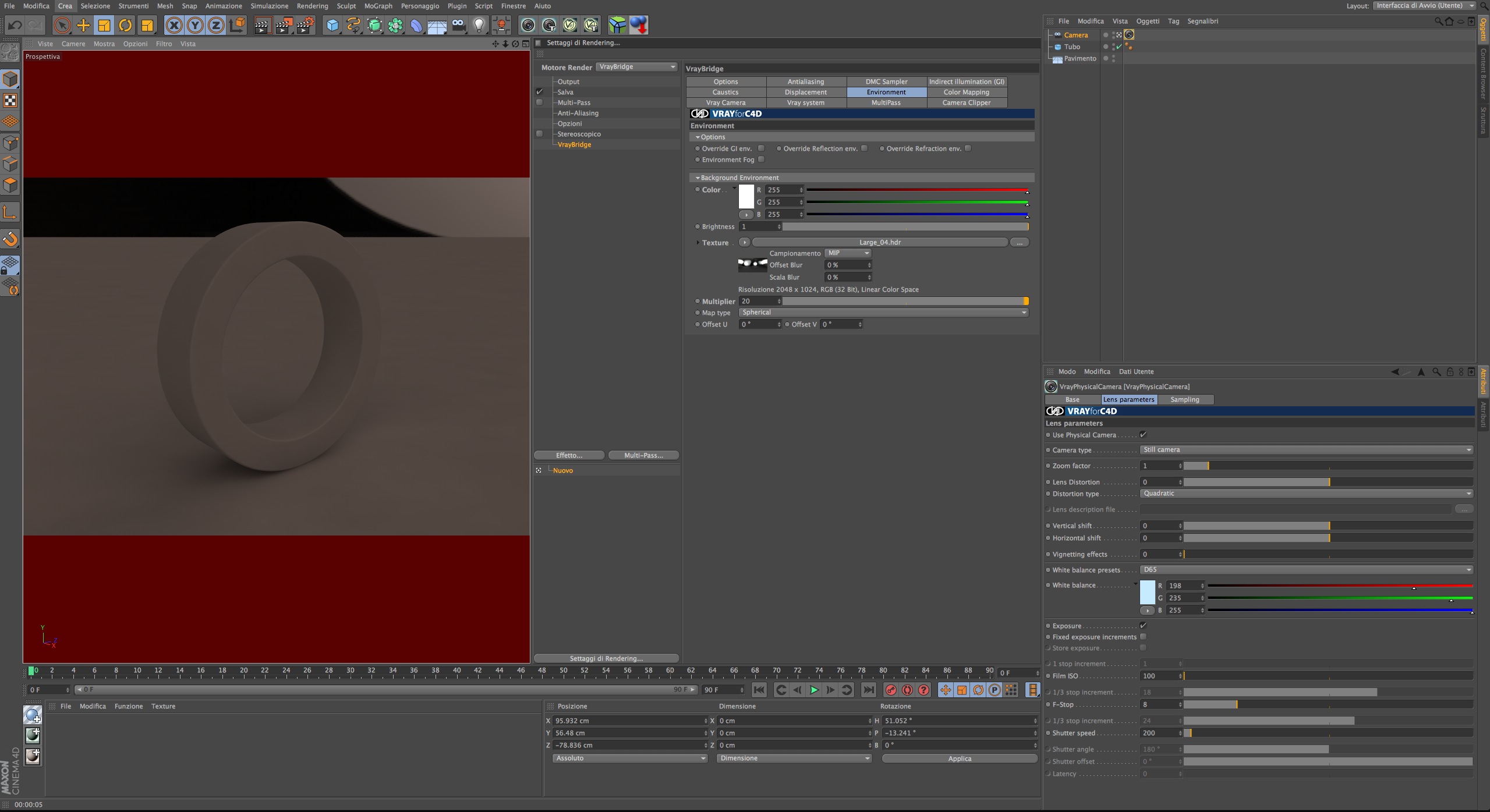Select the Move tool
1490x812 pixels.
(x=83, y=25)
